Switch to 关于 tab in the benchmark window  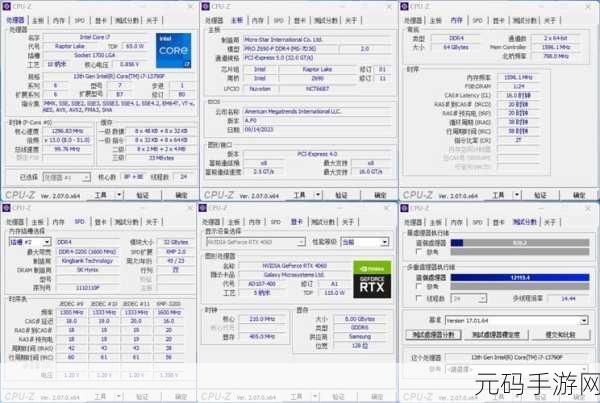[549, 222]
